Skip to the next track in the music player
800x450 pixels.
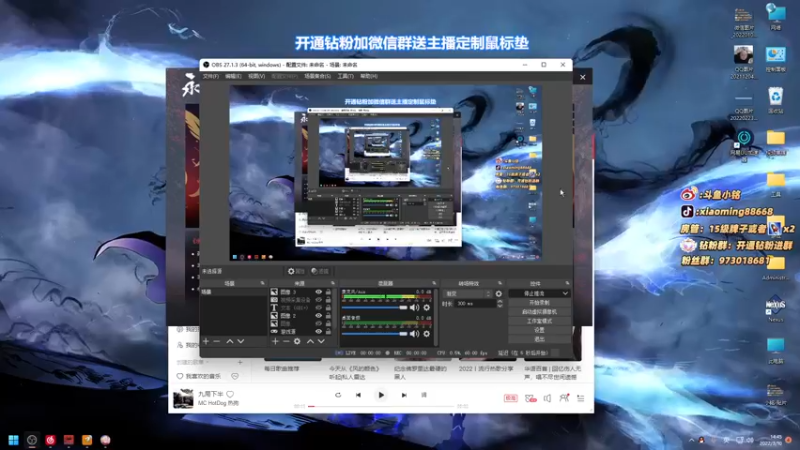404,395
